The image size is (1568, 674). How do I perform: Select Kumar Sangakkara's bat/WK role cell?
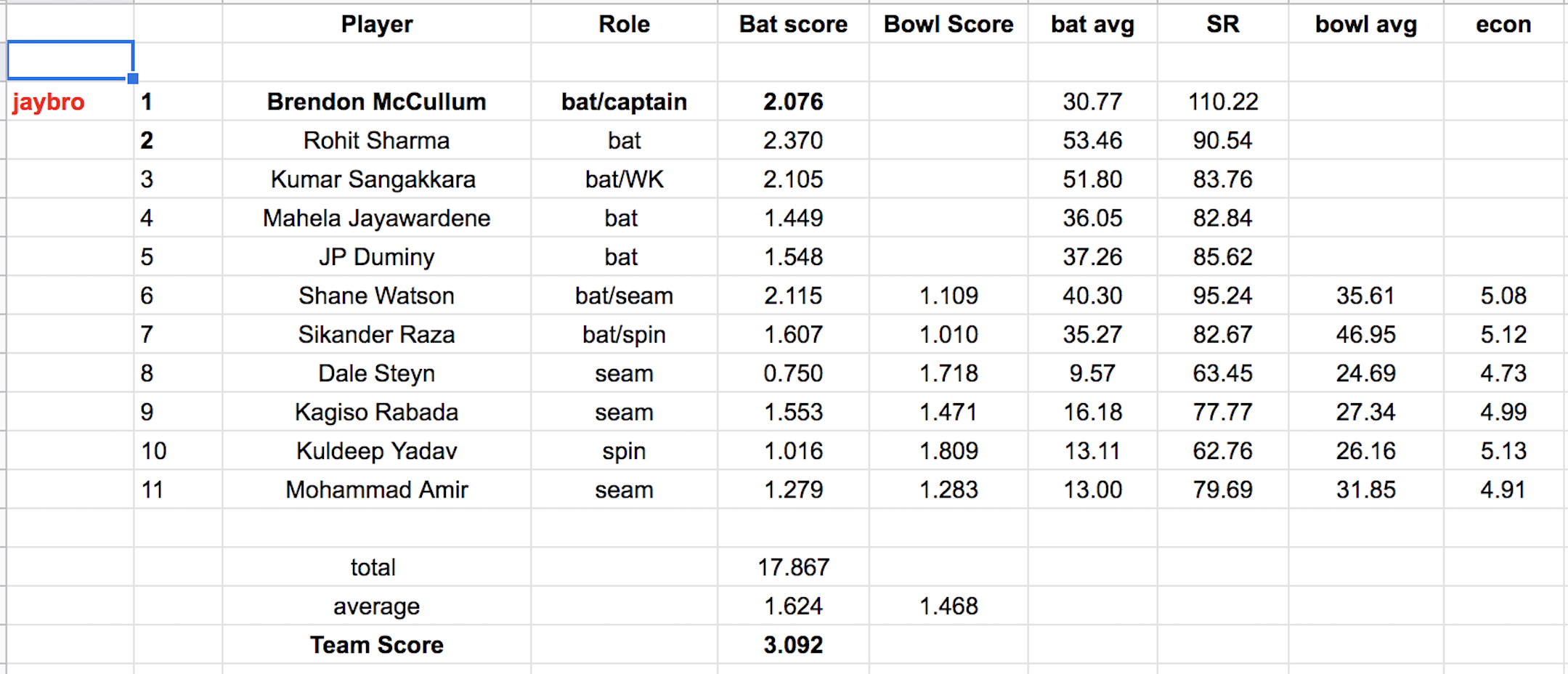(624, 179)
